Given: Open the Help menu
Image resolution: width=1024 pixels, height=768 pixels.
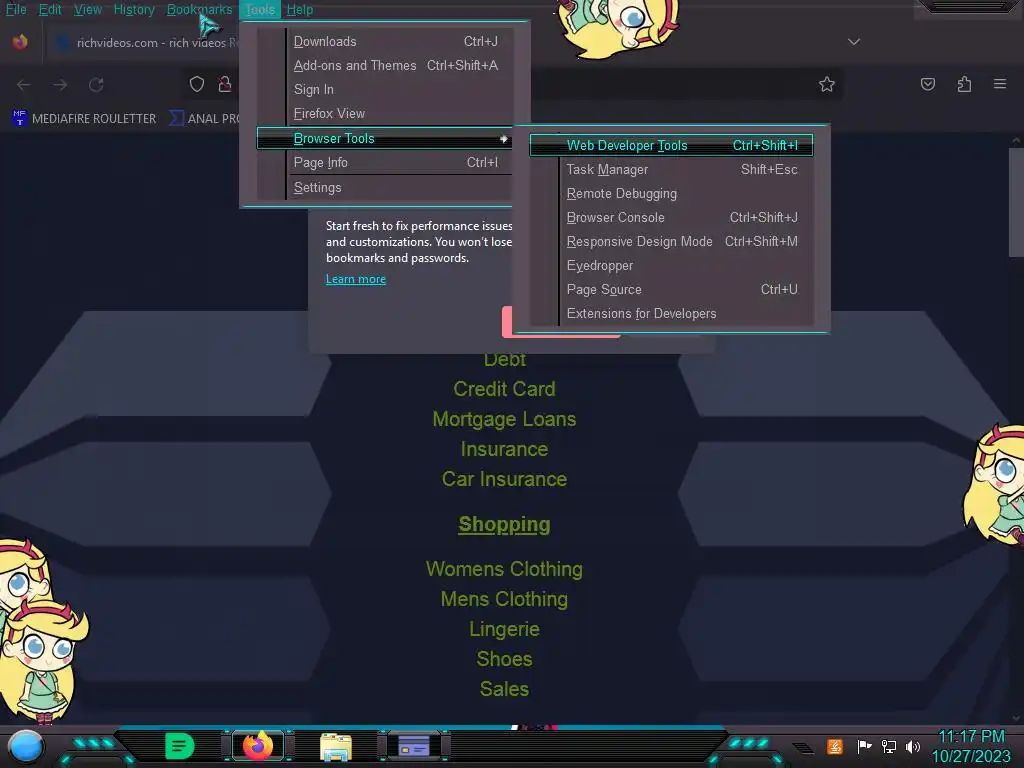Looking at the screenshot, I should point(300,9).
